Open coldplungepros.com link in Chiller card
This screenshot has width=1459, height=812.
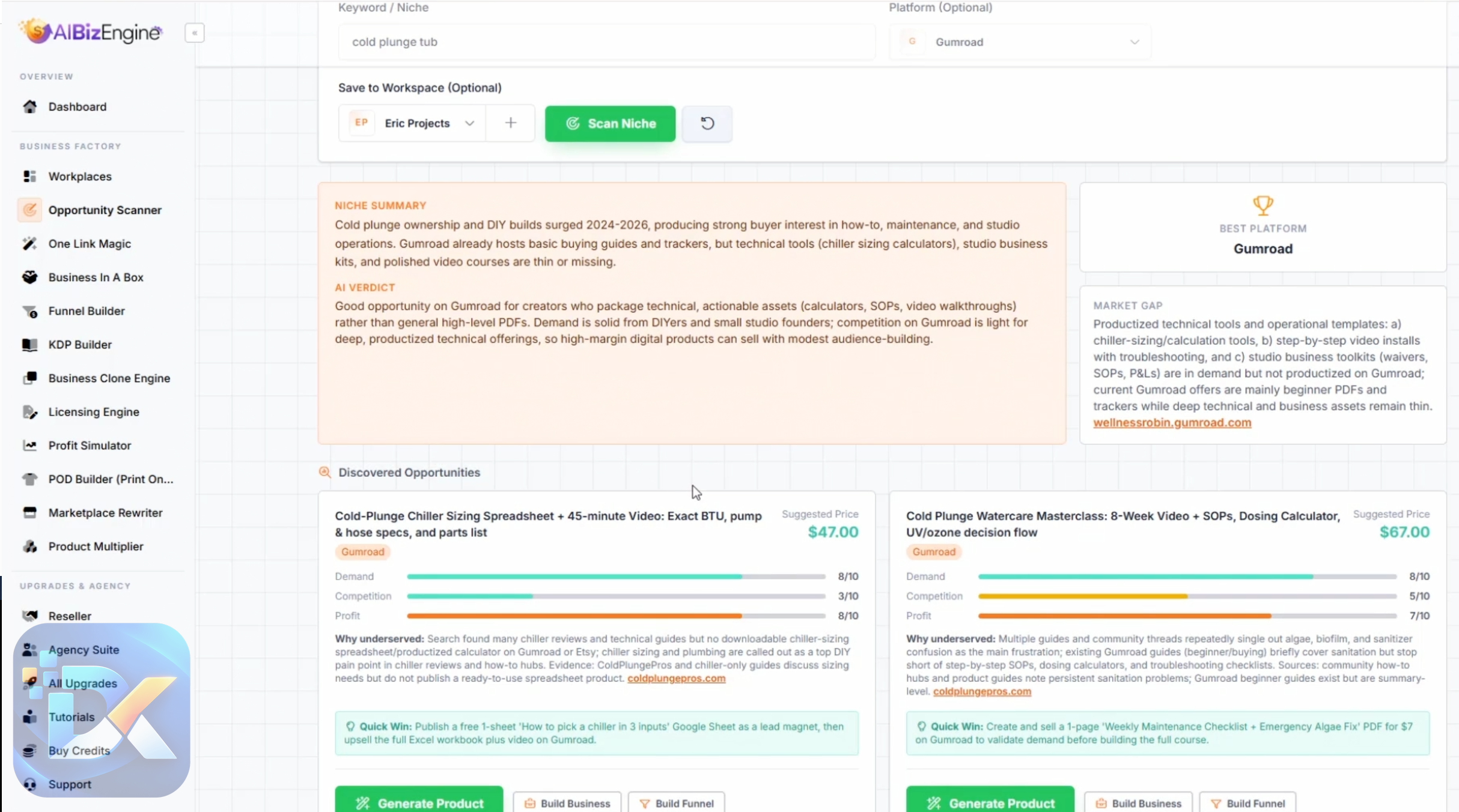tap(677, 679)
